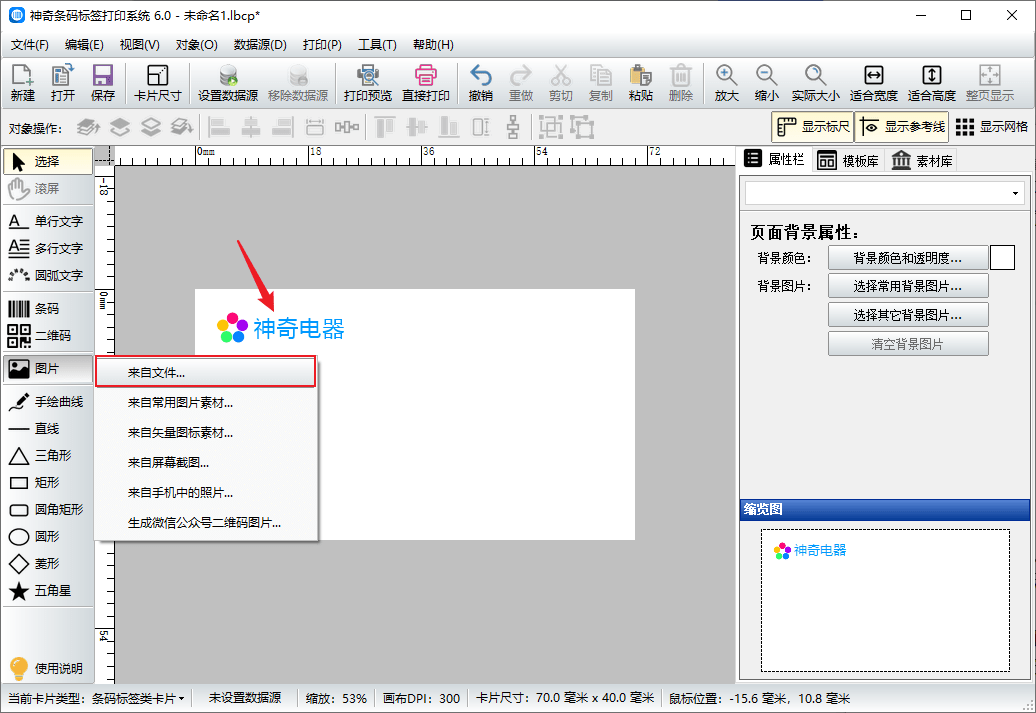Select the 条码 barcode tool
The height and width of the screenshot is (713, 1036).
tap(47, 309)
